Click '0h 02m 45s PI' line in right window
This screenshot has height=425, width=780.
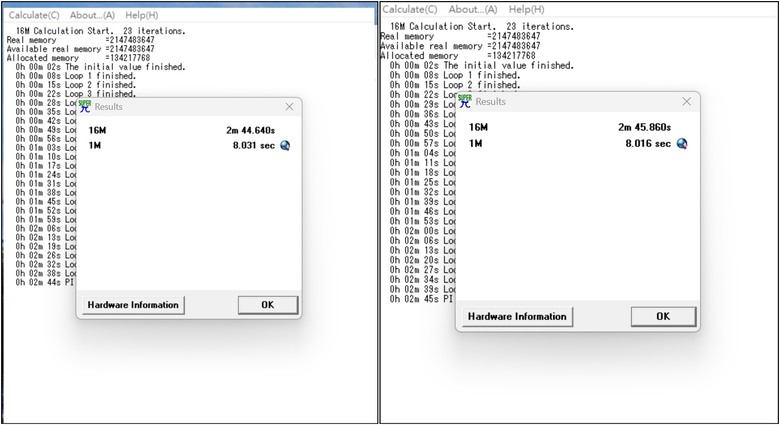pyautogui.click(x=421, y=299)
